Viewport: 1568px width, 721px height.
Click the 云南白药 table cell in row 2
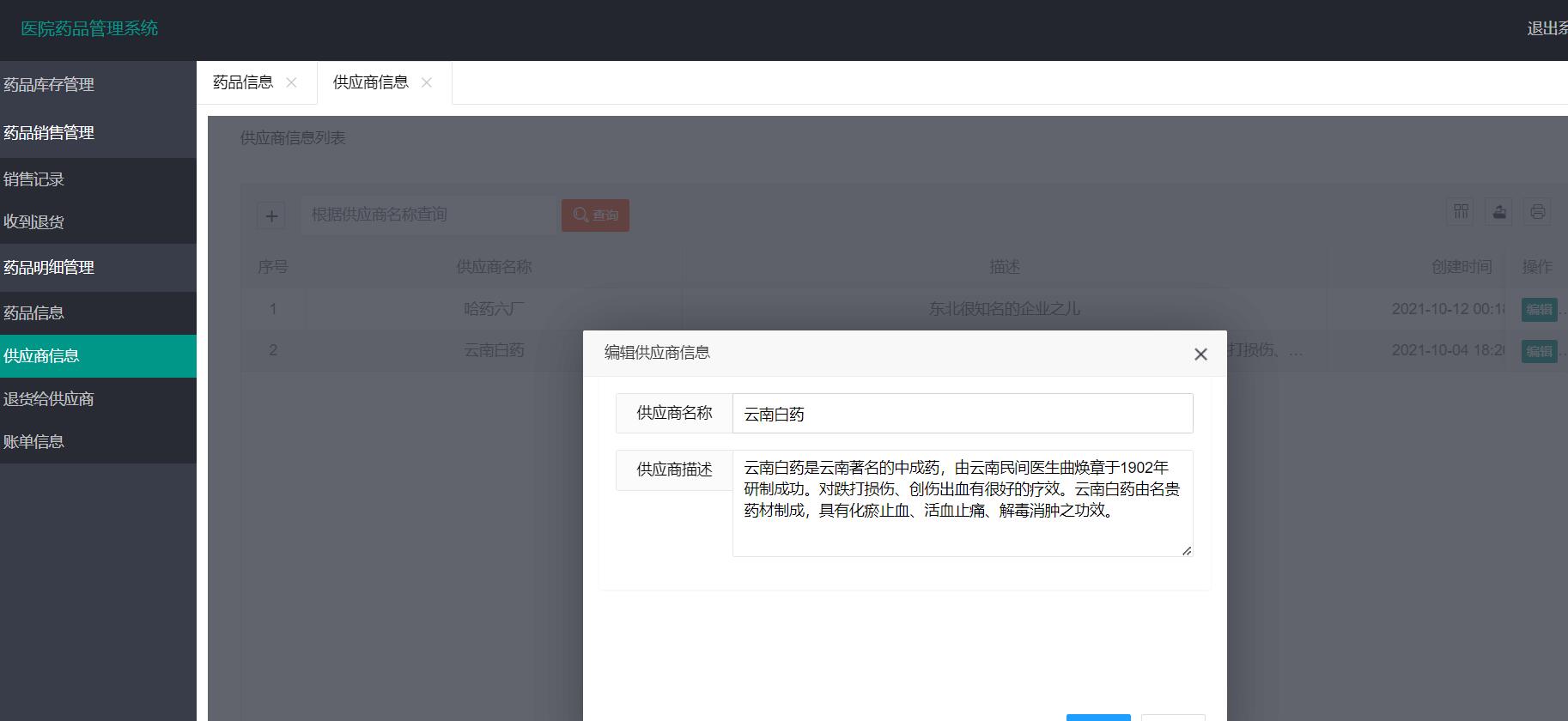point(494,350)
